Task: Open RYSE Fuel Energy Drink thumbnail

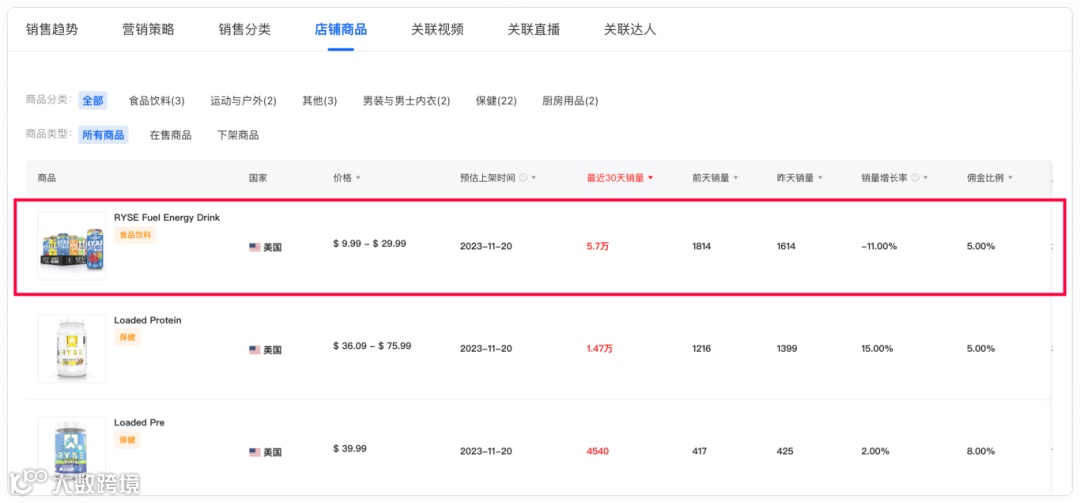Action: 72,246
